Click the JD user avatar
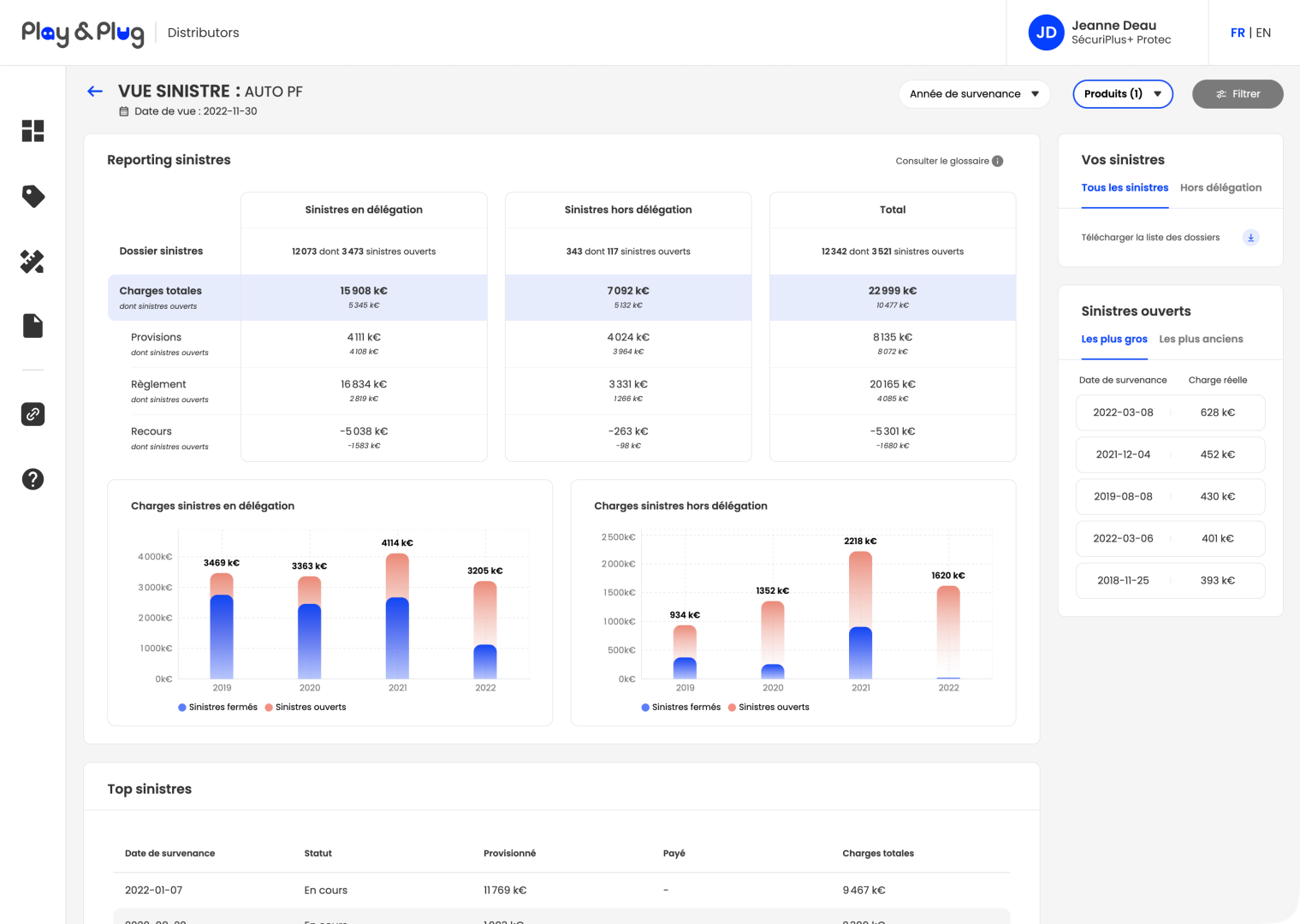The height and width of the screenshot is (924, 1300). coord(1046,33)
